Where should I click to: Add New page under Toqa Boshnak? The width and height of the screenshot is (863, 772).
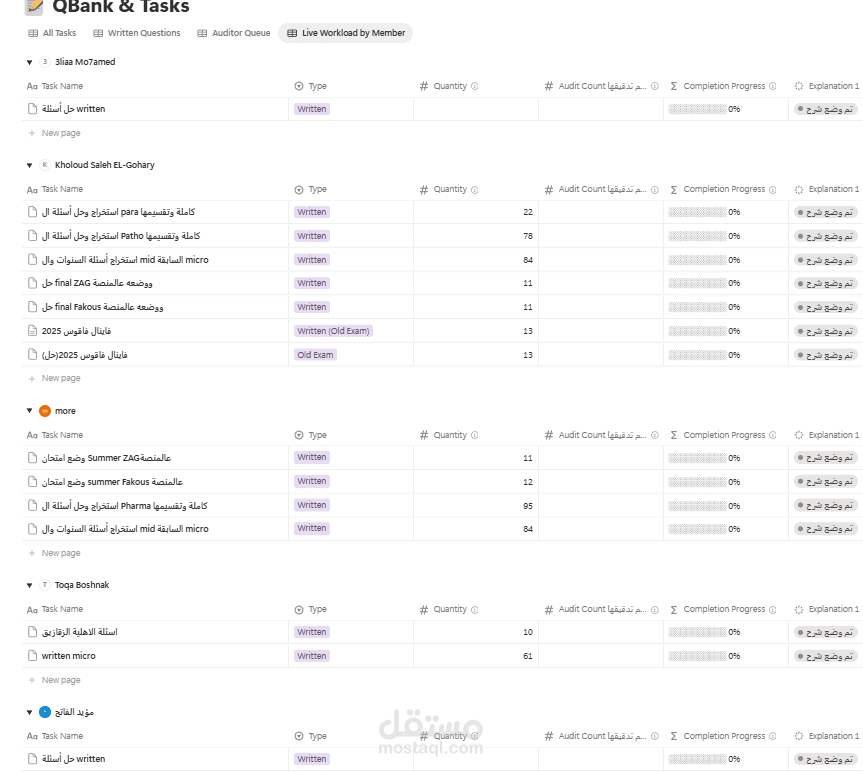coord(54,680)
